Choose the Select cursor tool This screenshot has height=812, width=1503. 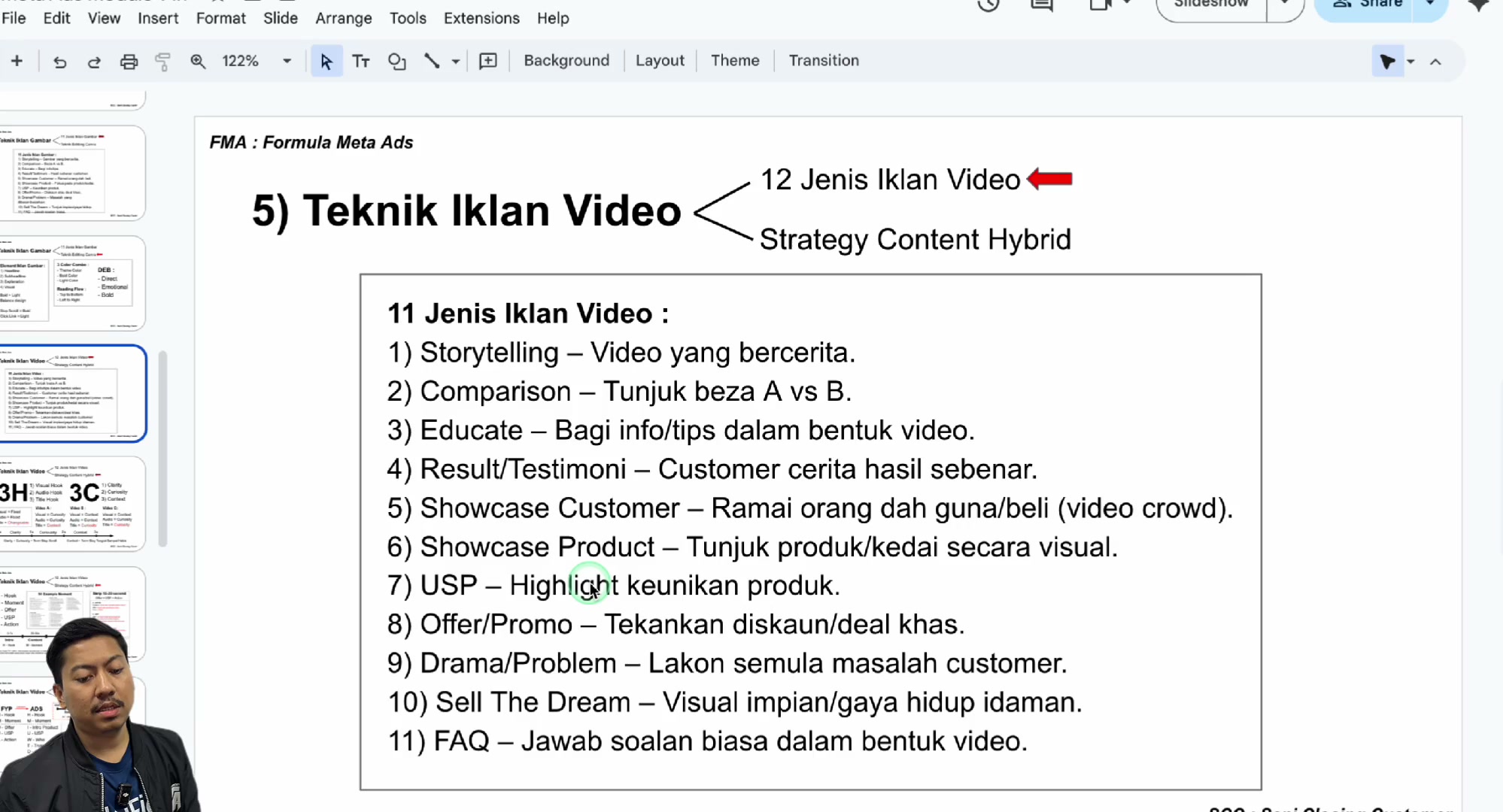(x=326, y=62)
